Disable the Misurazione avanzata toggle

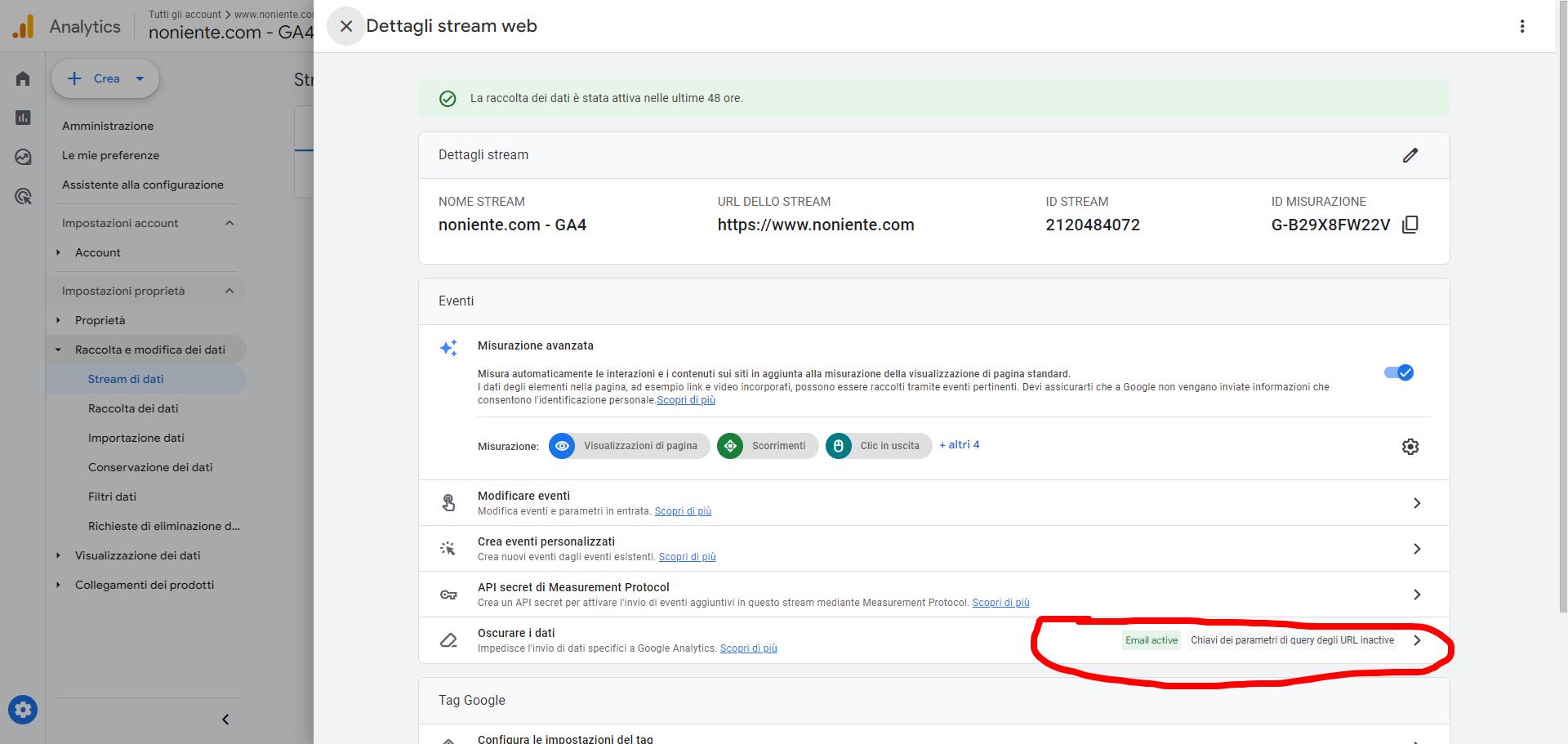(1398, 372)
